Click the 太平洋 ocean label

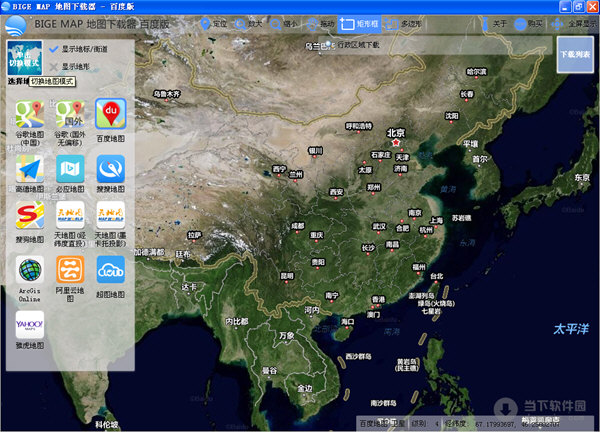click(571, 329)
